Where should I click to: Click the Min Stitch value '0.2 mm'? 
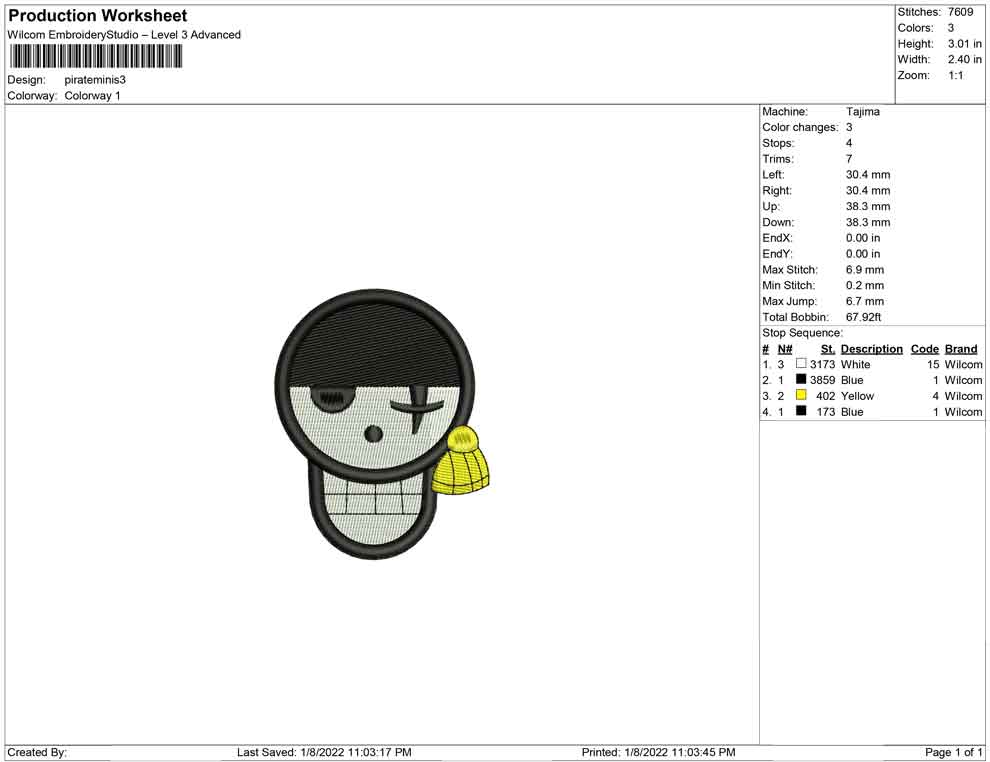tap(865, 285)
